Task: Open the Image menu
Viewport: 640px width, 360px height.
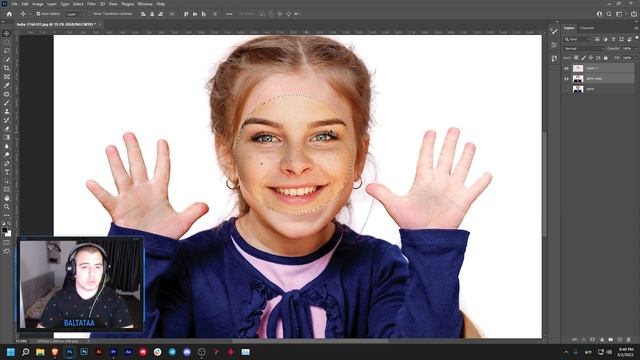Action: click(x=38, y=4)
